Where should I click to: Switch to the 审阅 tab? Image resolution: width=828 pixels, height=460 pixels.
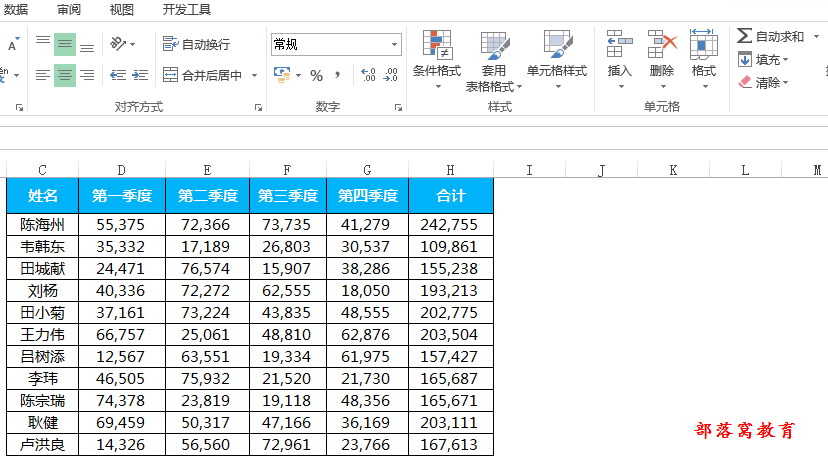69,10
